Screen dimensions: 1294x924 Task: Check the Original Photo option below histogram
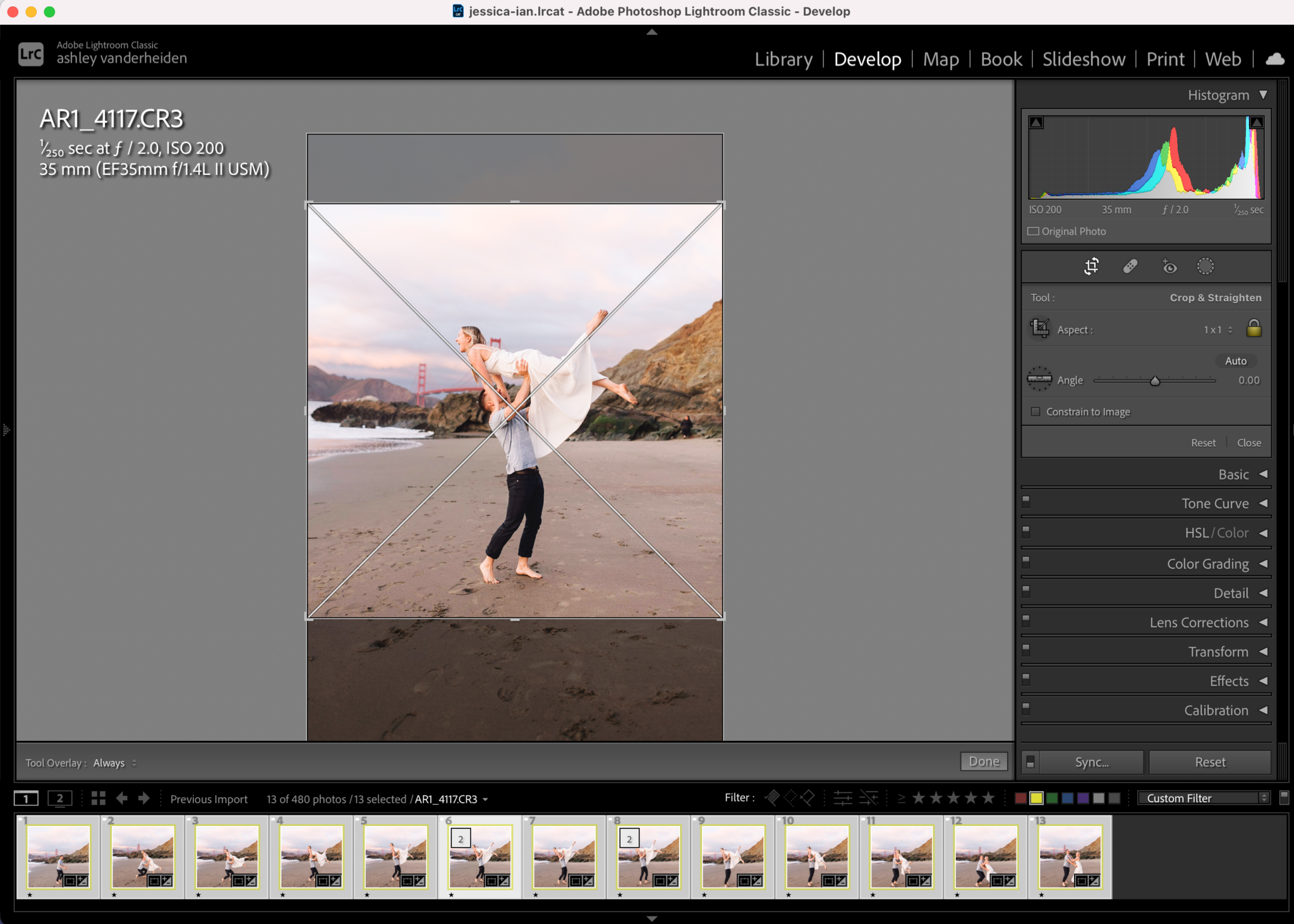click(1034, 231)
